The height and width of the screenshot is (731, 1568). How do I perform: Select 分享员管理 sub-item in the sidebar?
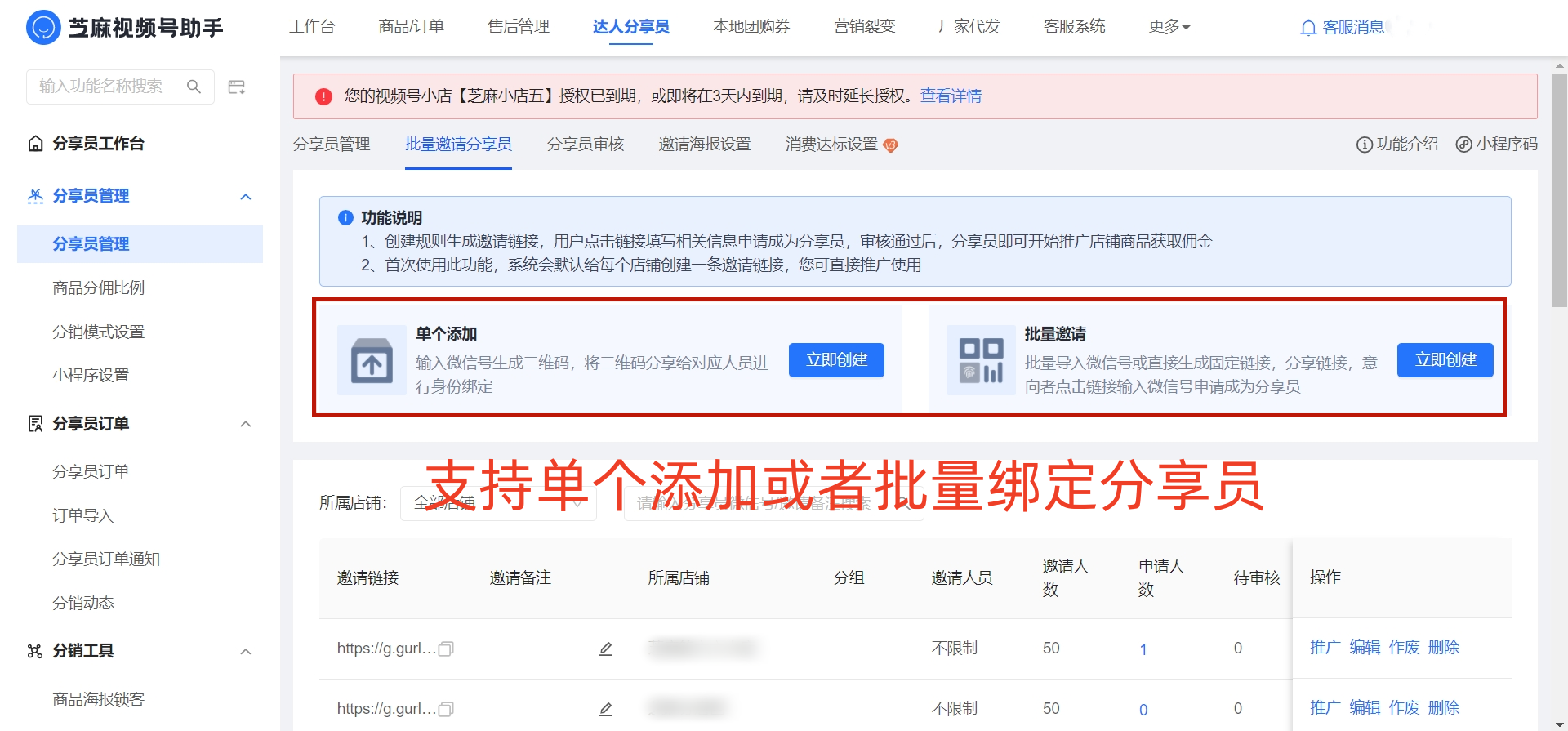140,244
